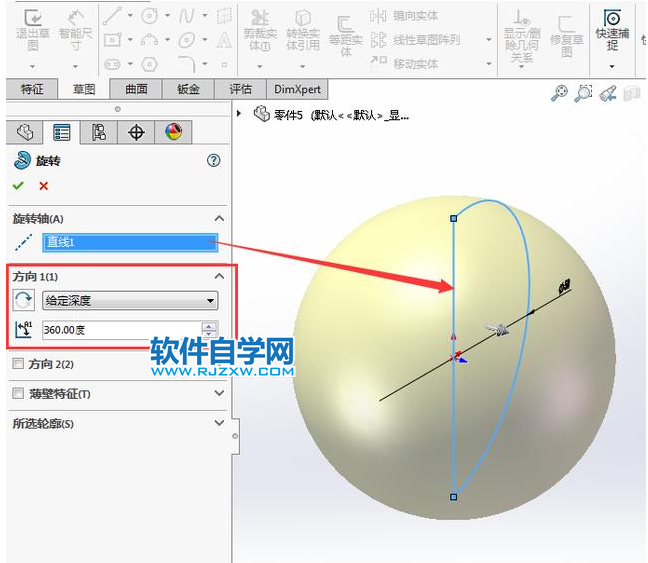
Task: Click Convert Entities (转换实体引用) tool
Action: click(x=303, y=31)
